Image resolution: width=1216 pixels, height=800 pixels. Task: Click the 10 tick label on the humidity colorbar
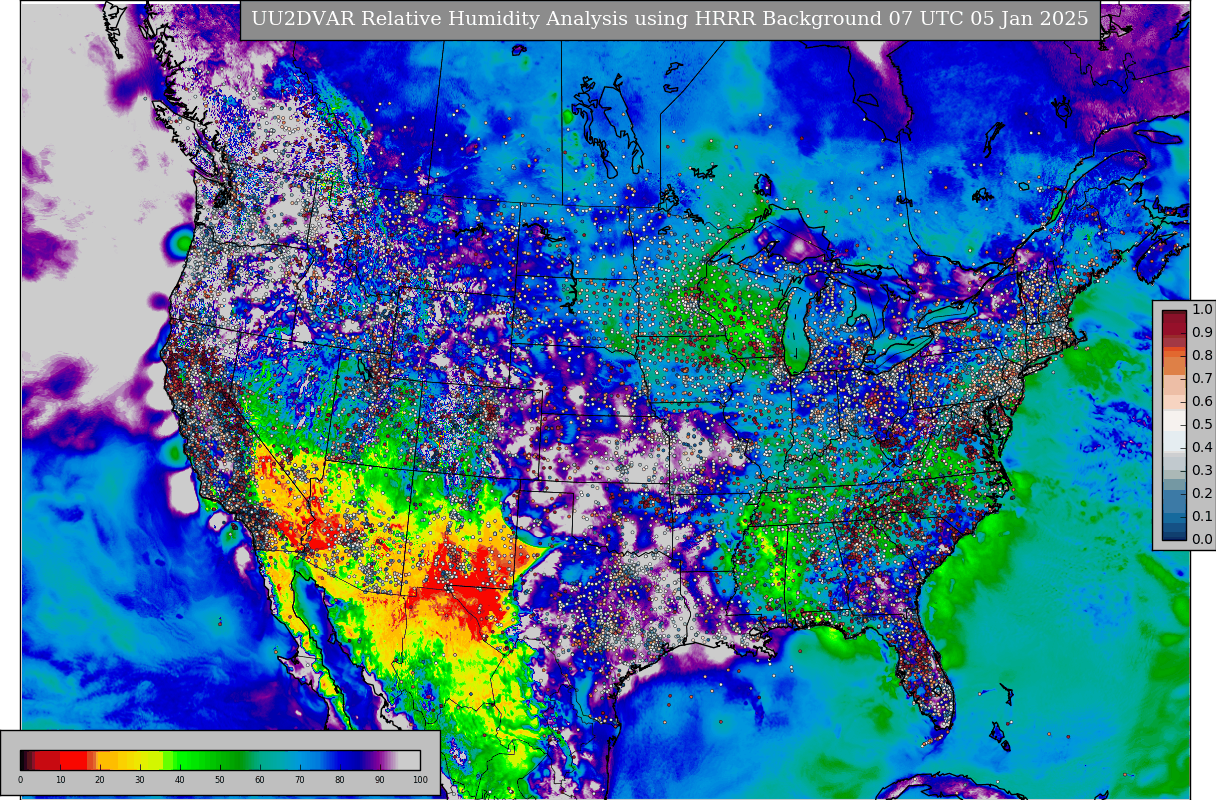(60, 780)
